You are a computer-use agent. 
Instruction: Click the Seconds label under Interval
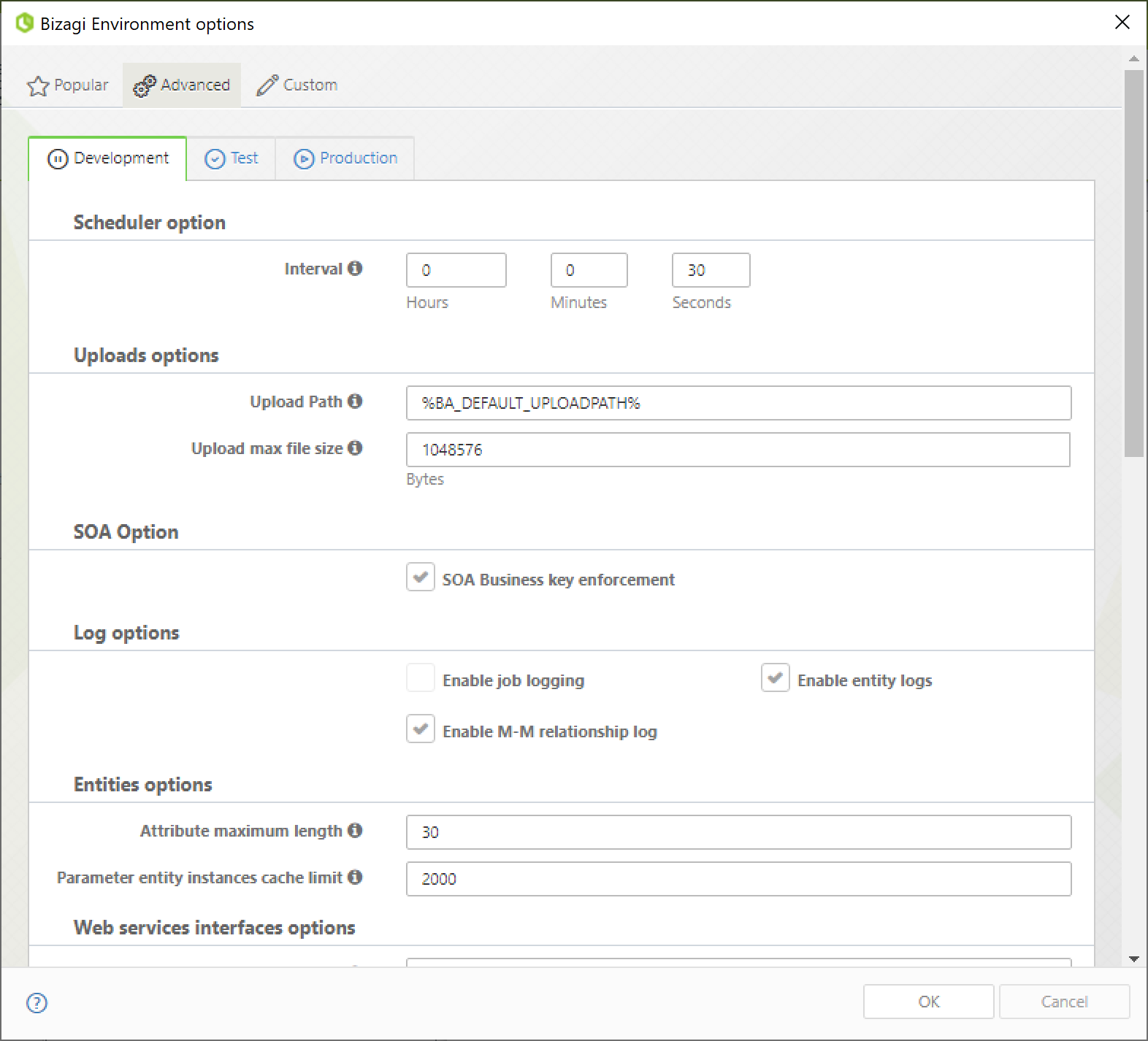coord(702,302)
